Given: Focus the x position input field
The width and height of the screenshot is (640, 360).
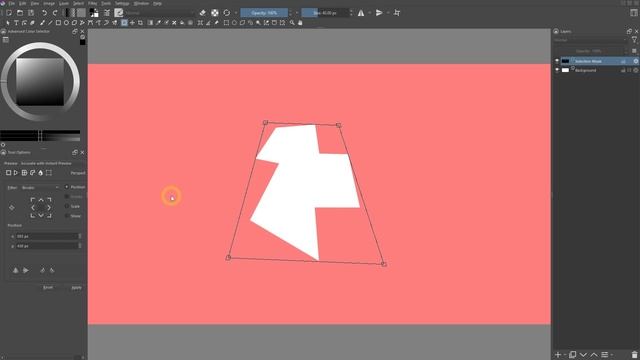Looking at the screenshot, I should [x=47, y=236].
